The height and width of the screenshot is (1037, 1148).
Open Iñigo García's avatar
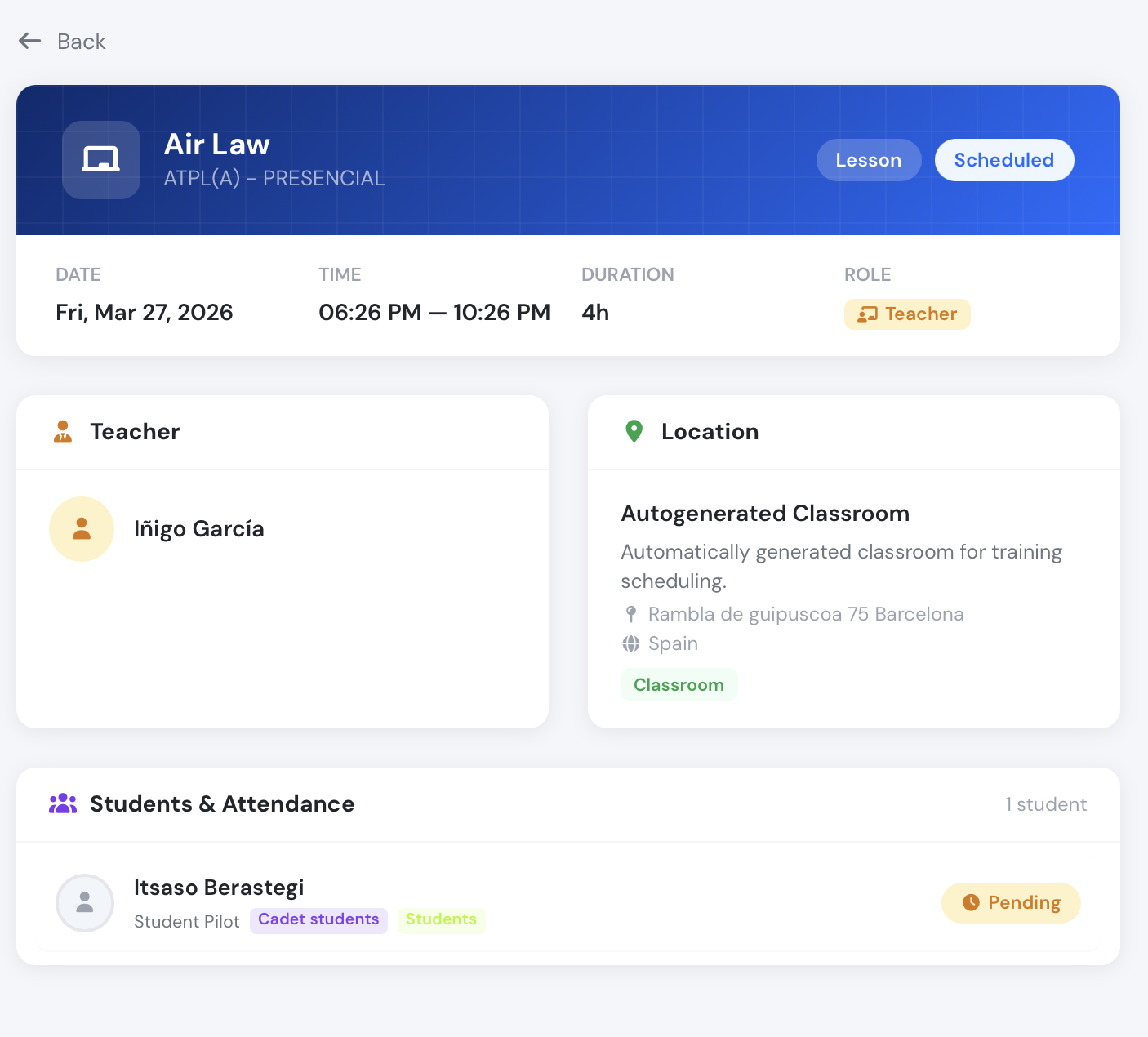click(82, 529)
